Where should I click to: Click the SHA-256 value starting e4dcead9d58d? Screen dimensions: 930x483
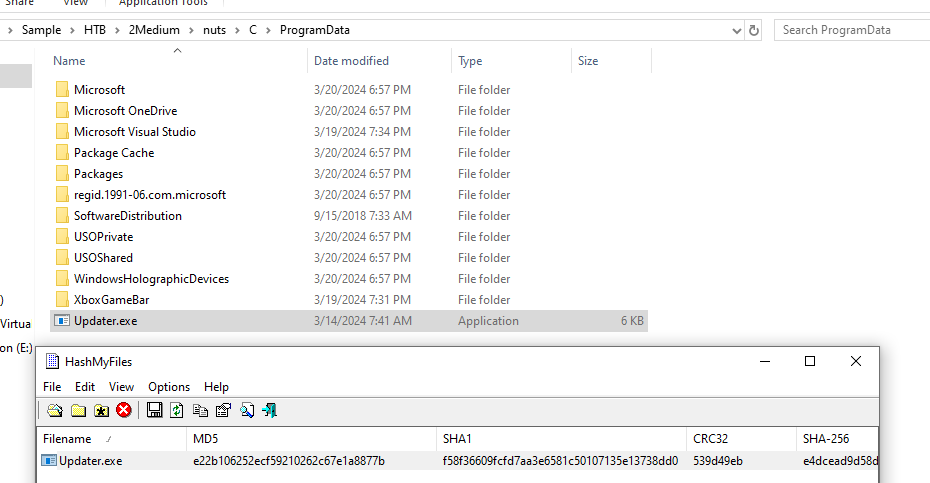click(x=840, y=461)
